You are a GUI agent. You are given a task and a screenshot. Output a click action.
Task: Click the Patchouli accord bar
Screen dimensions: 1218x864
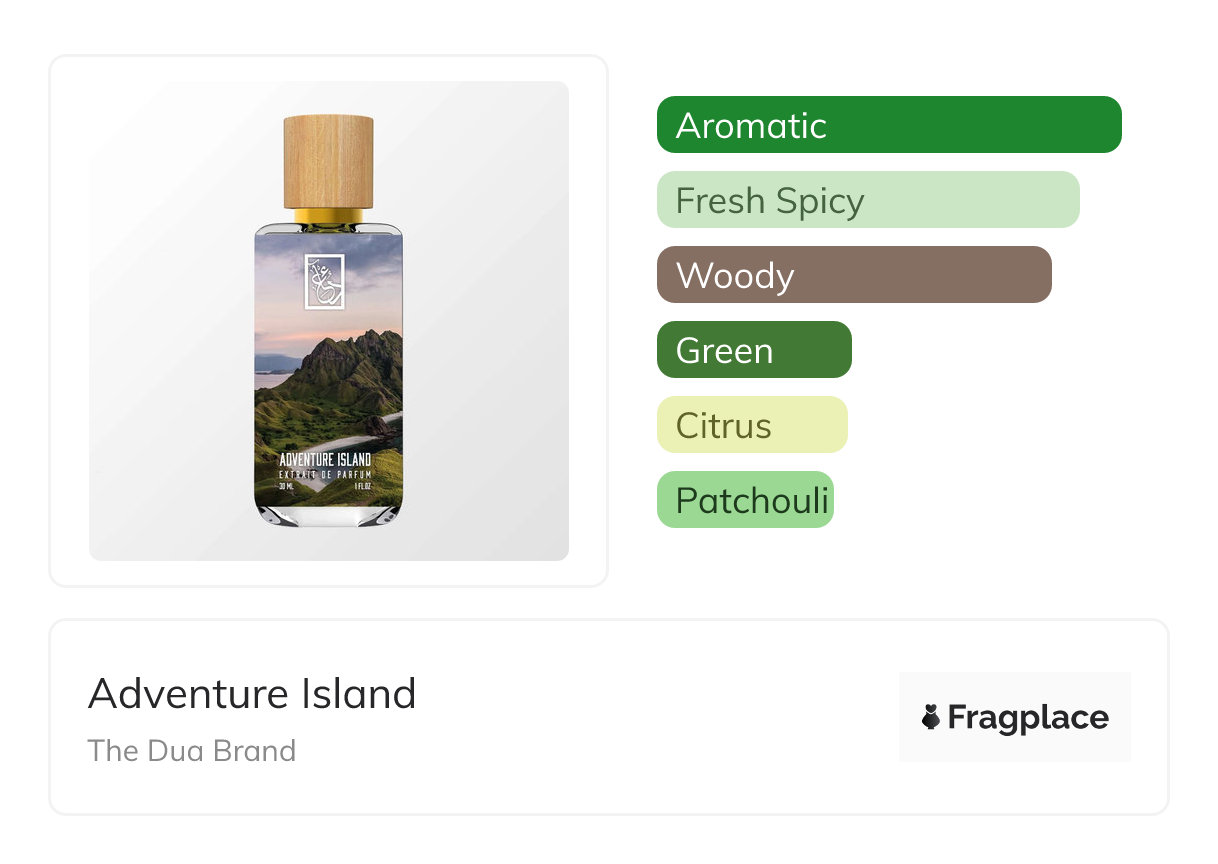pos(745,500)
